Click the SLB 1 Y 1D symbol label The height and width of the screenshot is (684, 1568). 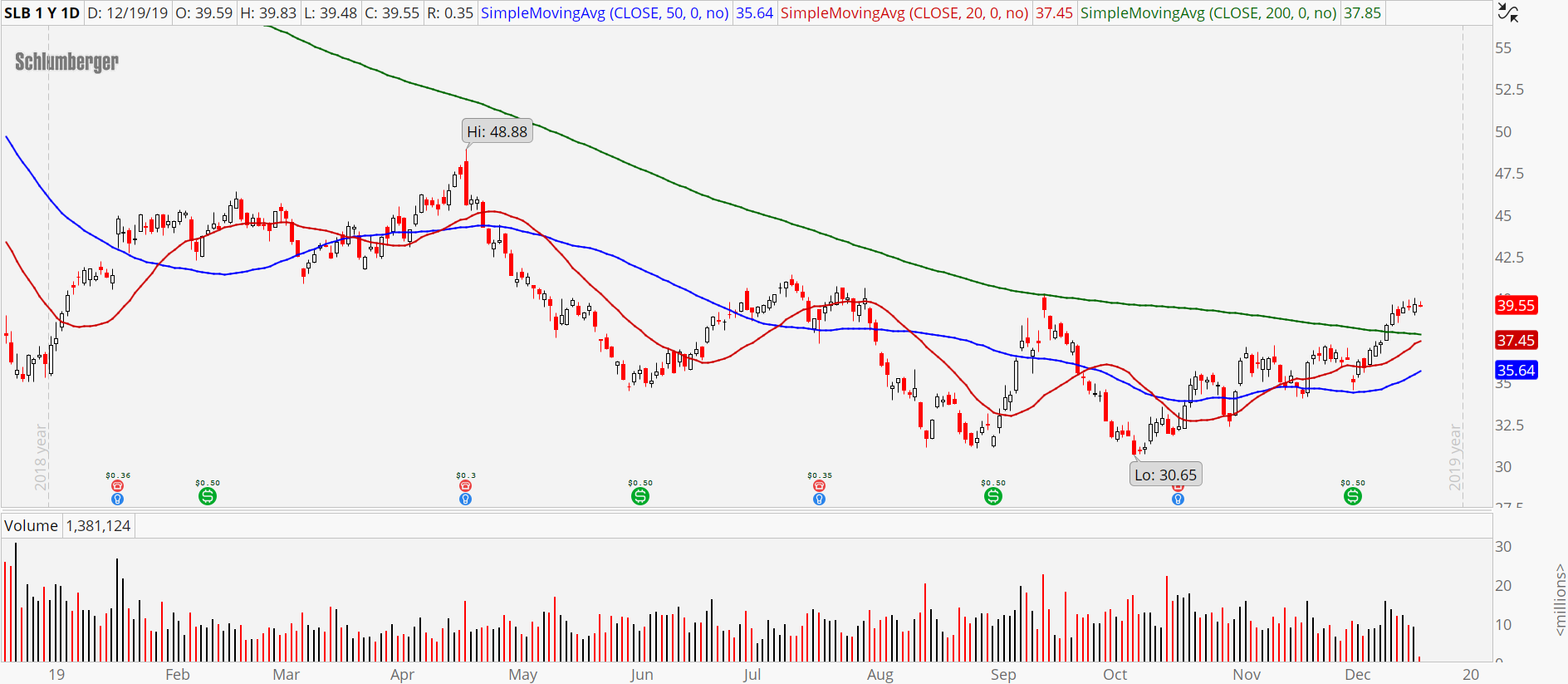pos(42,13)
